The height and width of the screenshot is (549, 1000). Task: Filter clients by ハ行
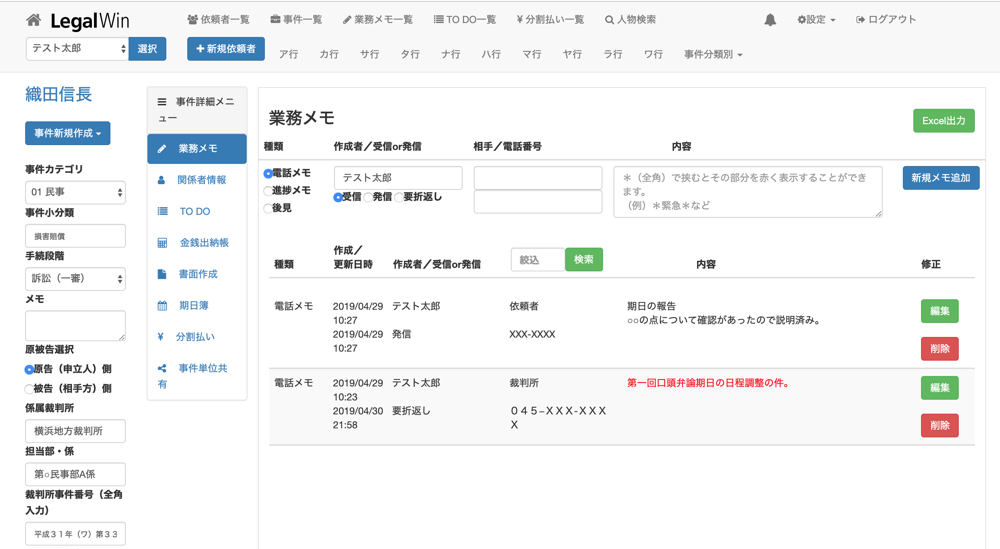click(491, 54)
